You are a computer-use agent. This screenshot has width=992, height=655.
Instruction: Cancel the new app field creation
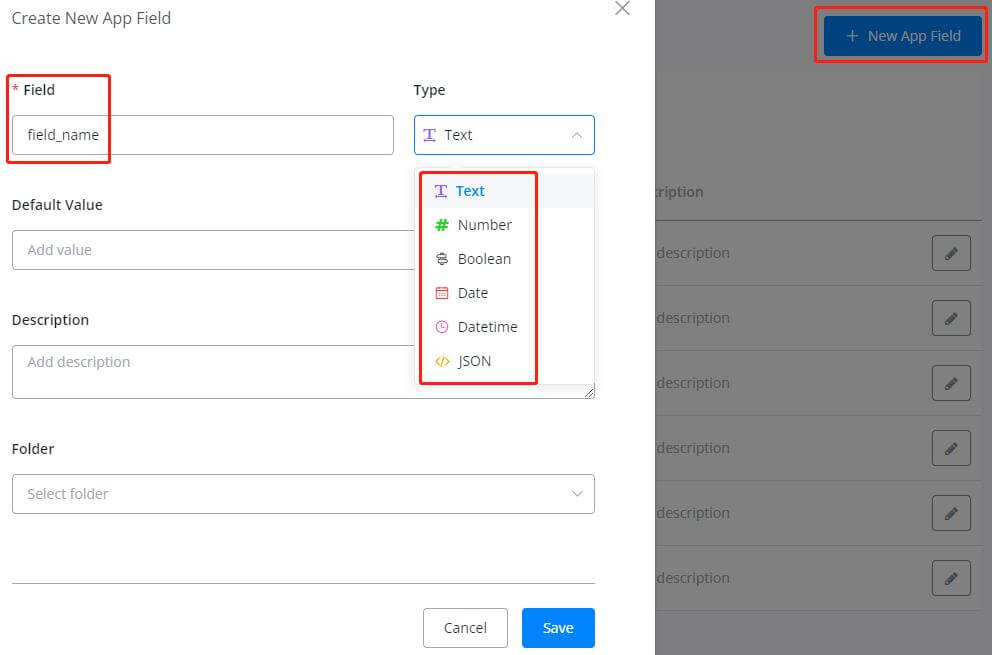pos(465,628)
